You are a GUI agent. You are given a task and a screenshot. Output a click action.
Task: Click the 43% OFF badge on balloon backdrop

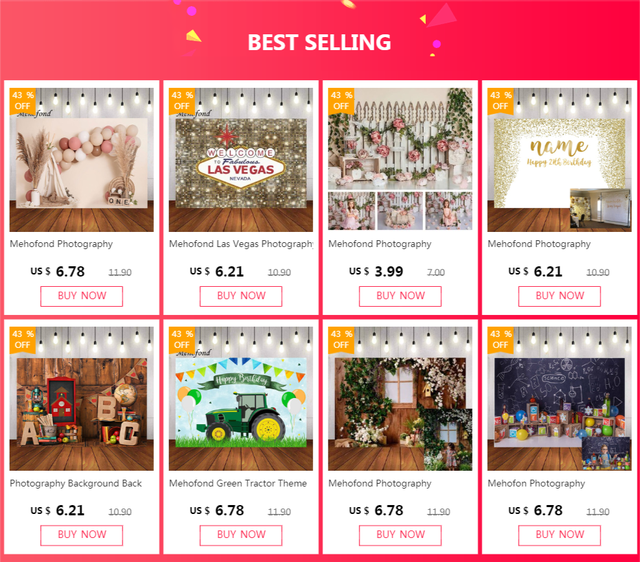22,101
